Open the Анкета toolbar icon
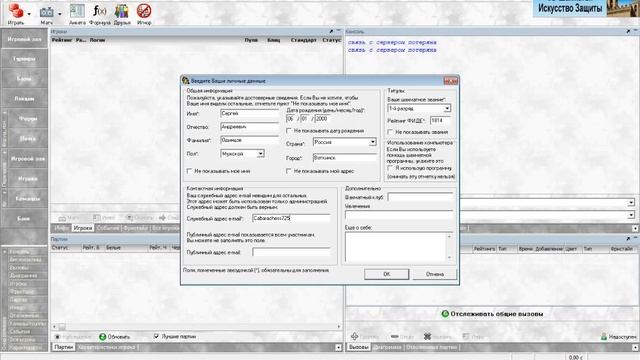 coord(77,11)
